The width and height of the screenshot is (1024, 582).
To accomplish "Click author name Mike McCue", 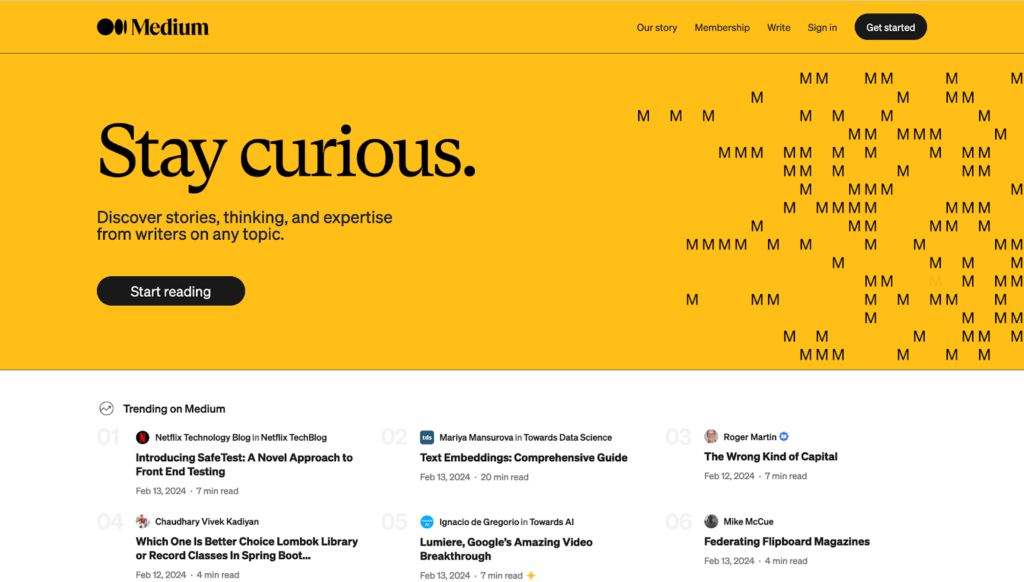I will pyautogui.click(x=748, y=521).
